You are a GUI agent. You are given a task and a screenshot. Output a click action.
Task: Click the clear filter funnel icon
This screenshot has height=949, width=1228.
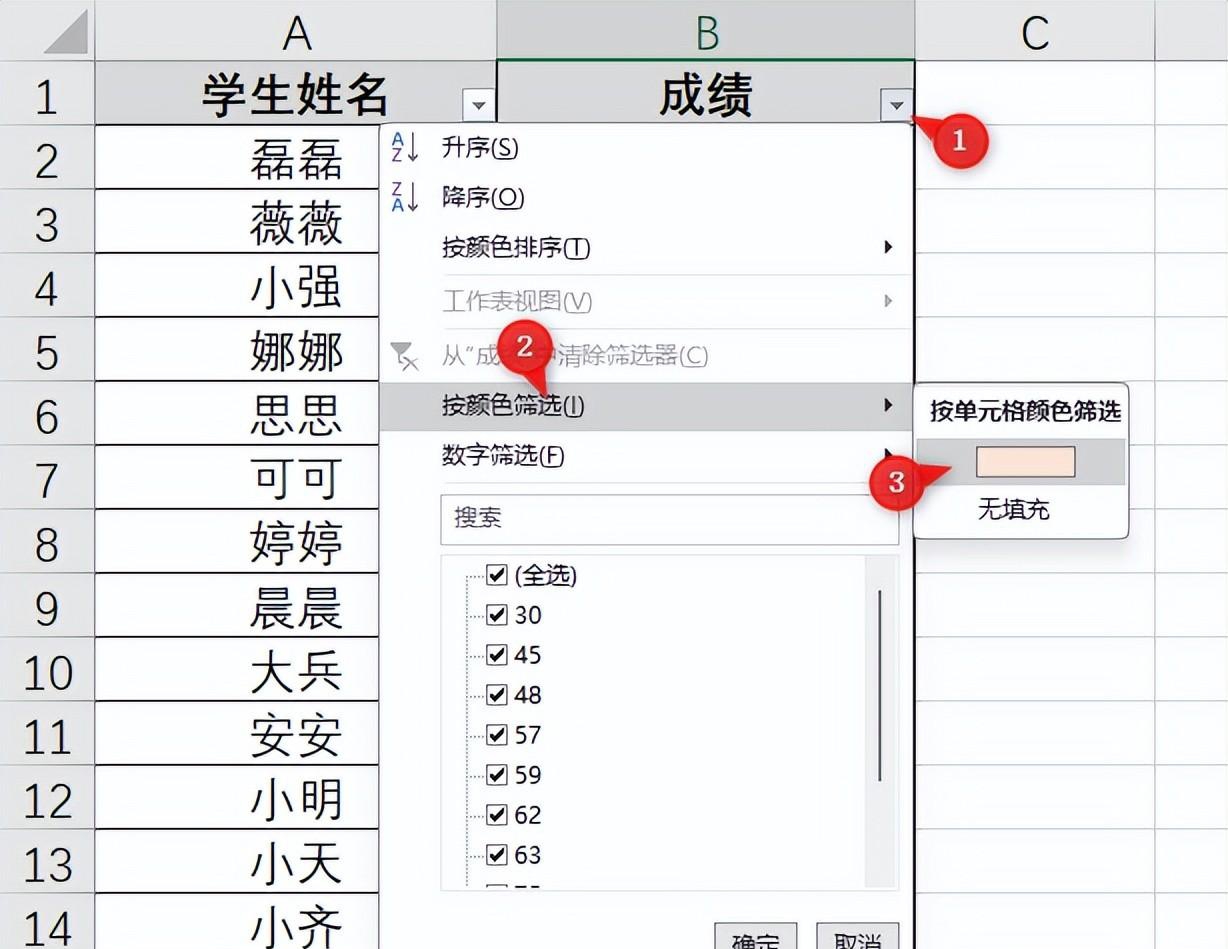[403, 354]
